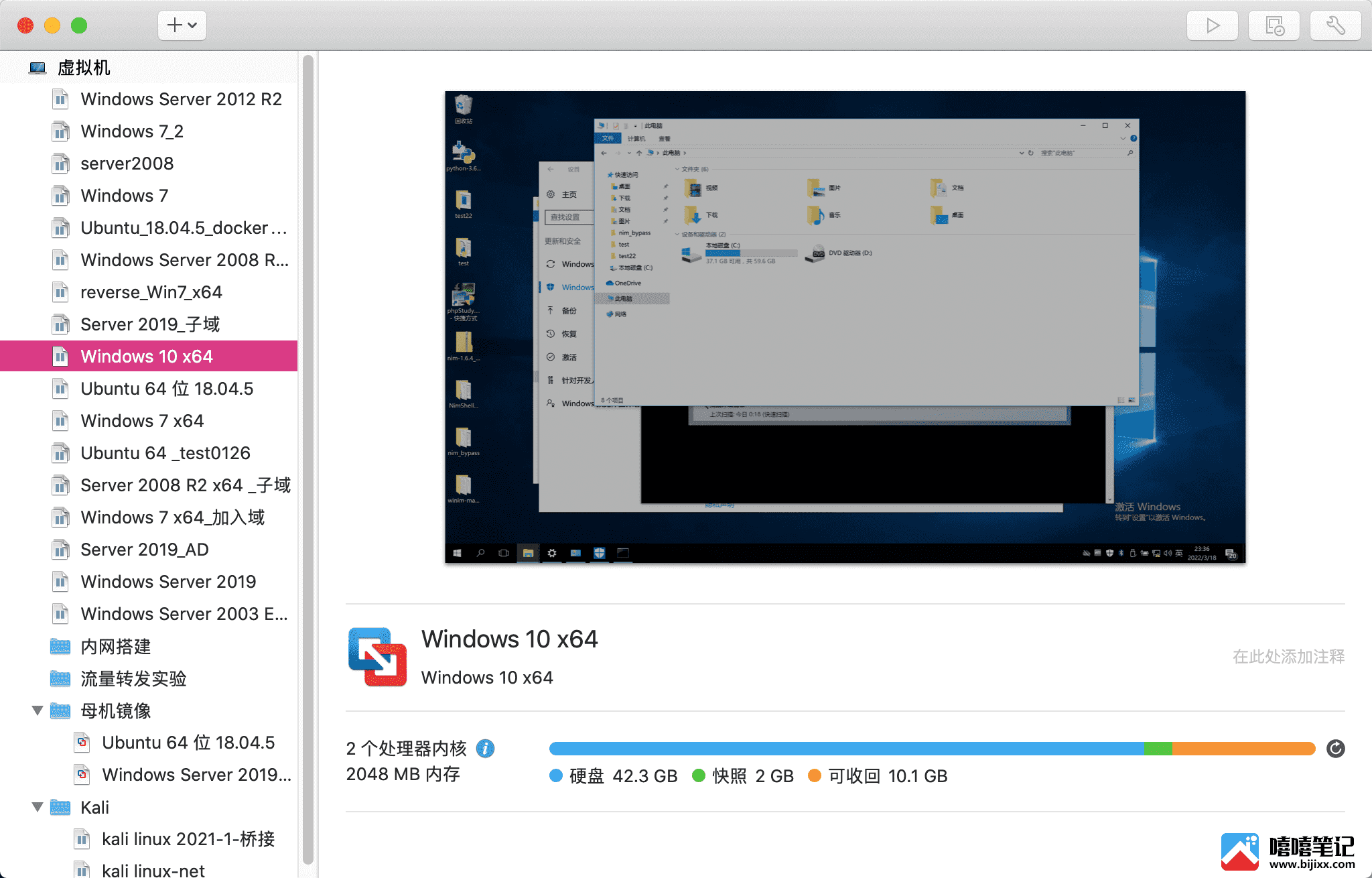Click the 虚拟机 library header icon
The height and width of the screenshot is (878, 1372).
tap(38, 68)
